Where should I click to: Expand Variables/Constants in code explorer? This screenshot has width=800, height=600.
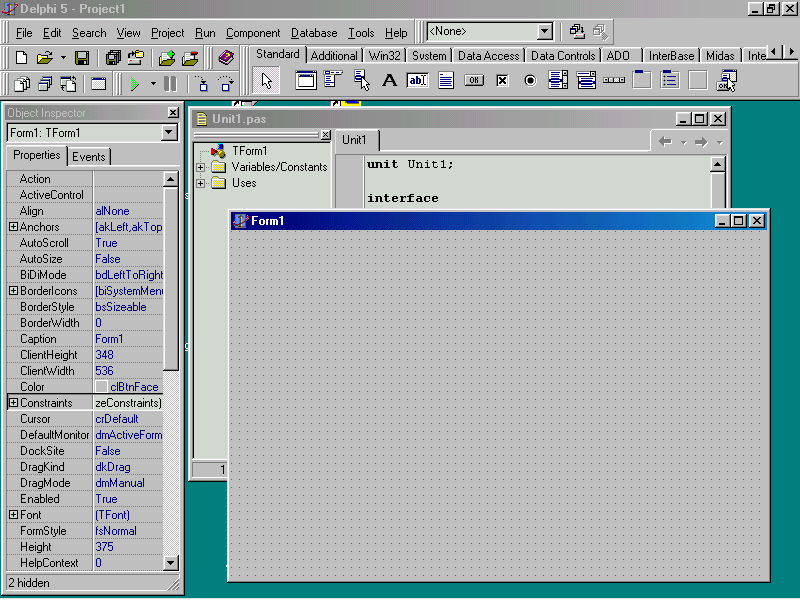pyautogui.click(x=201, y=167)
